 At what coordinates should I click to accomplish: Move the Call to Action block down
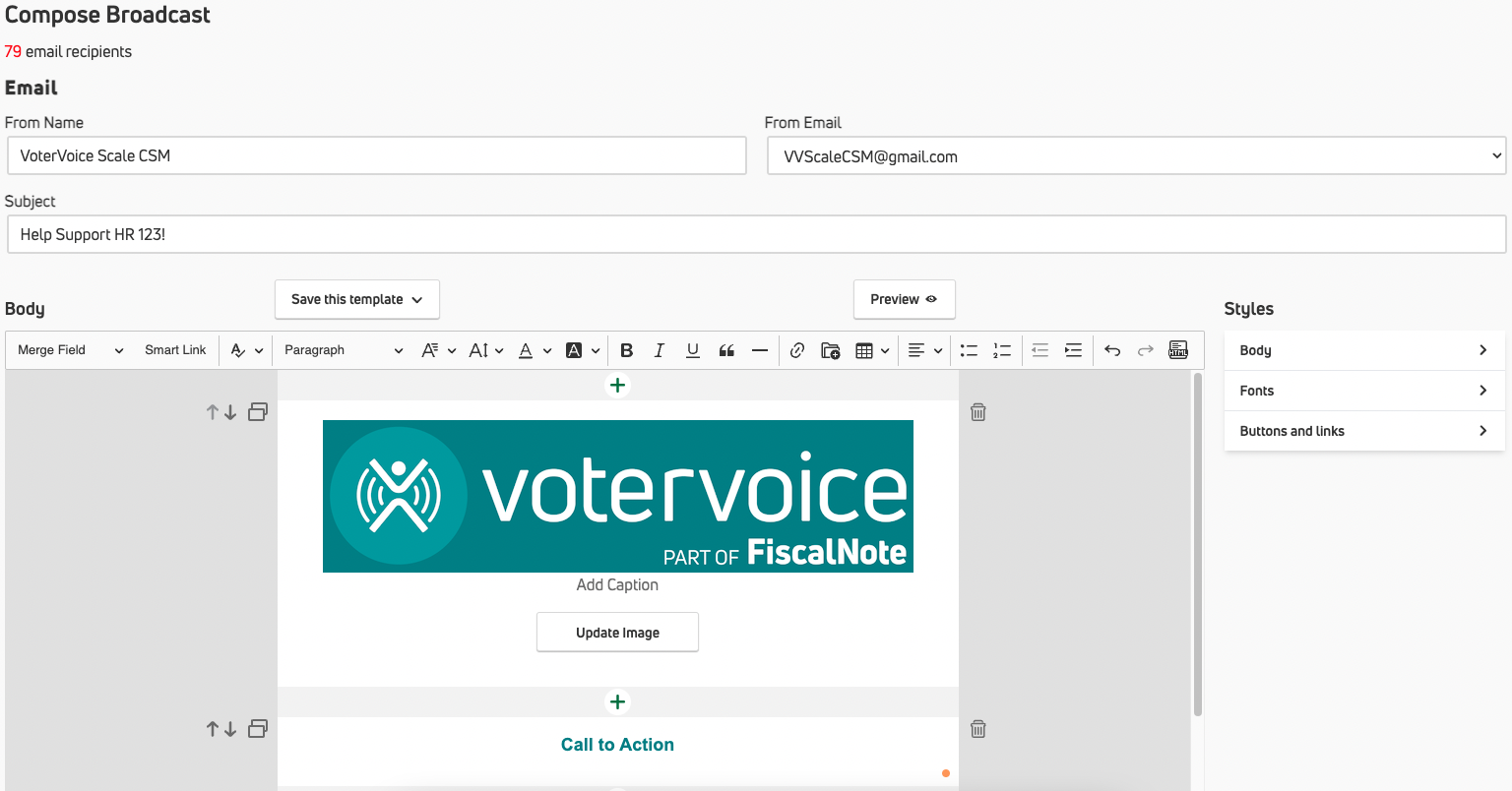click(230, 729)
